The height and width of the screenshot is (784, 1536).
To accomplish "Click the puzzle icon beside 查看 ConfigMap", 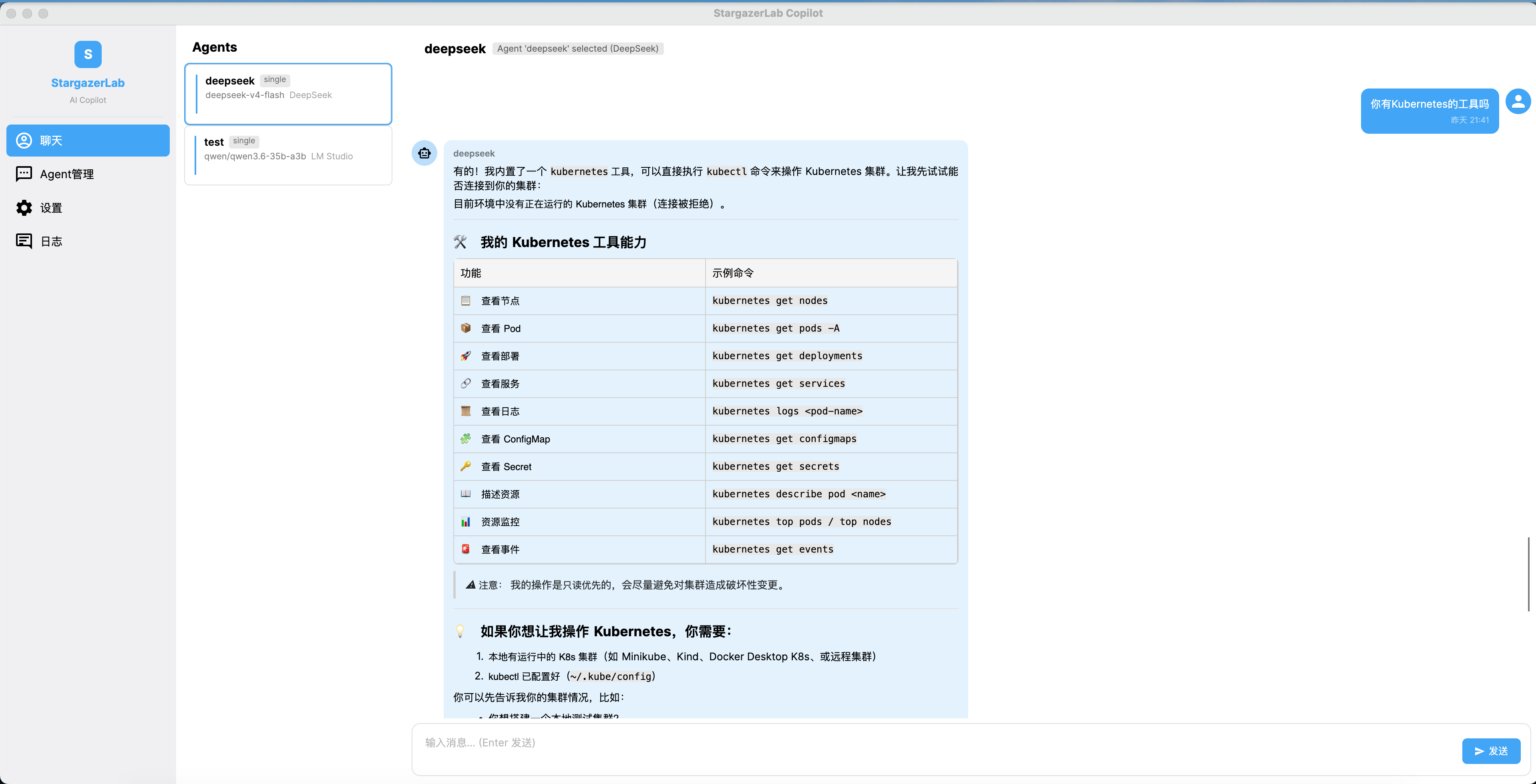I will 466,439.
